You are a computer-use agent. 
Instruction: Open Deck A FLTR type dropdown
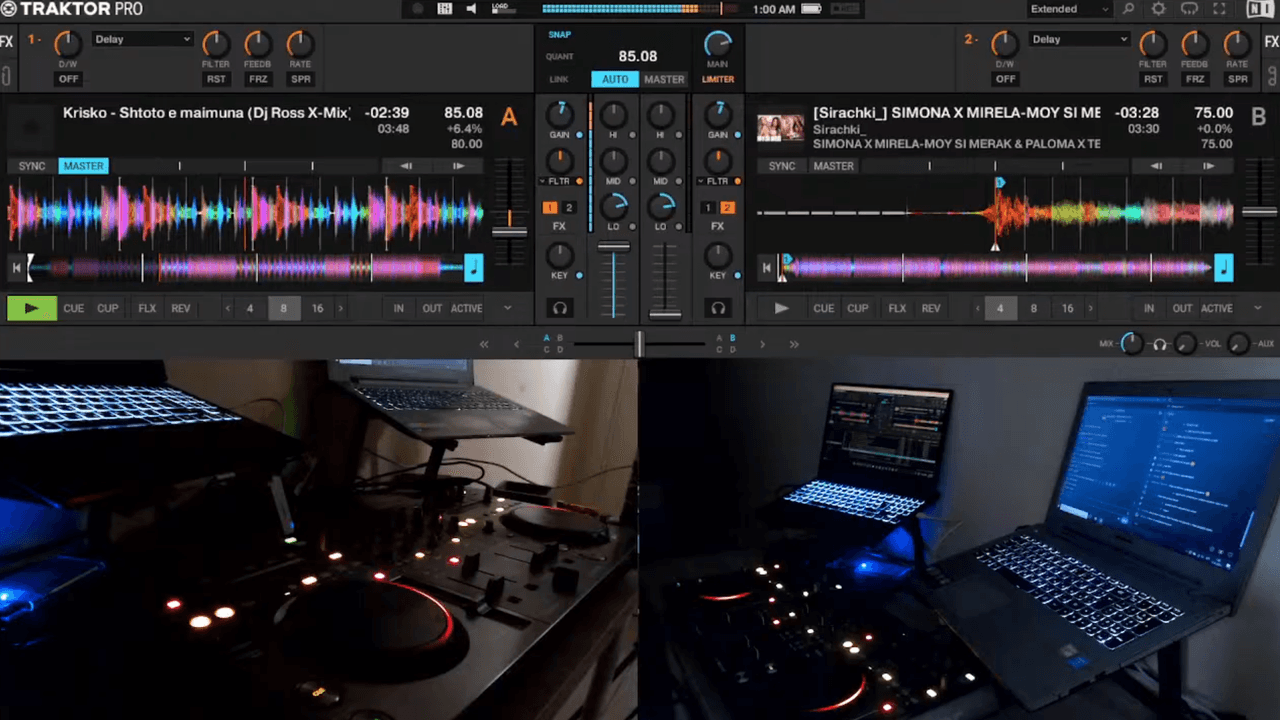coord(545,181)
